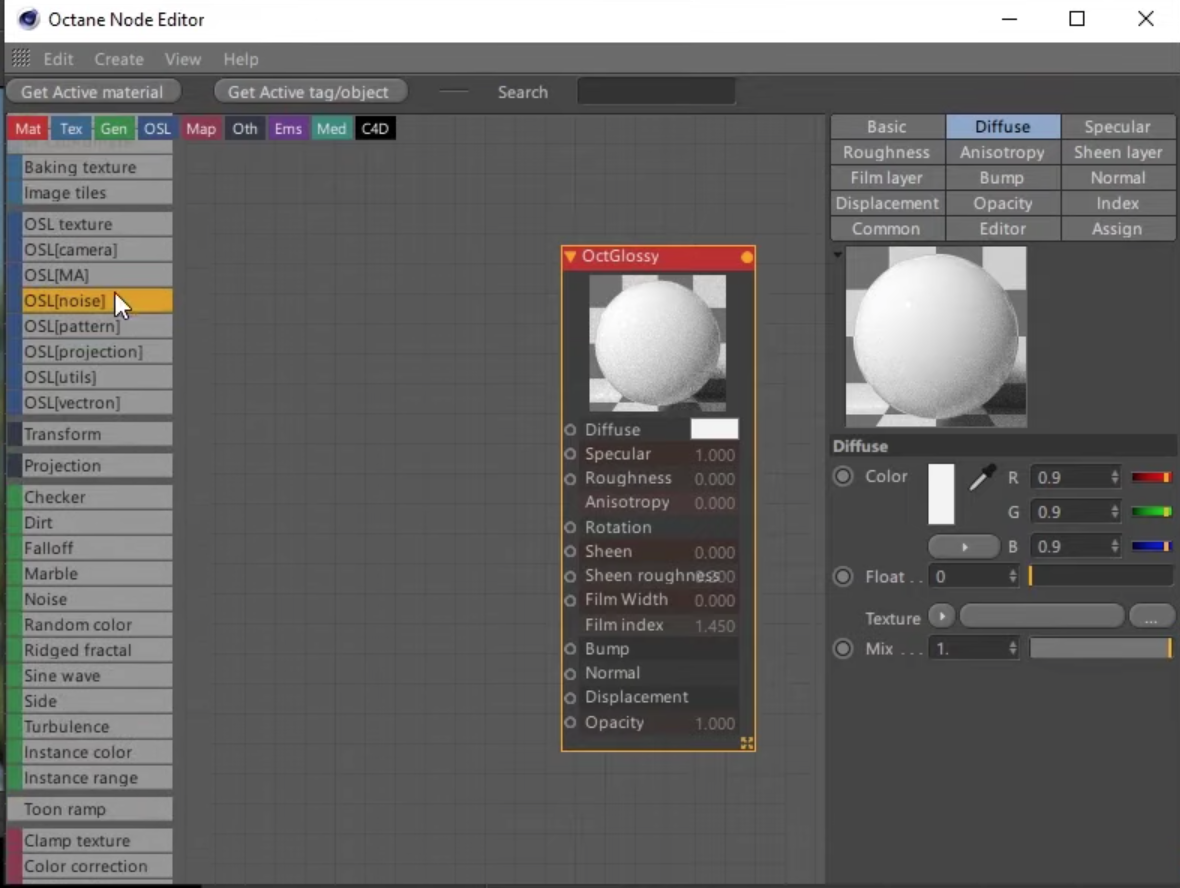The image size is (1180, 888).
Task: Pick color with the eyedropper tool
Action: [x=981, y=477]
